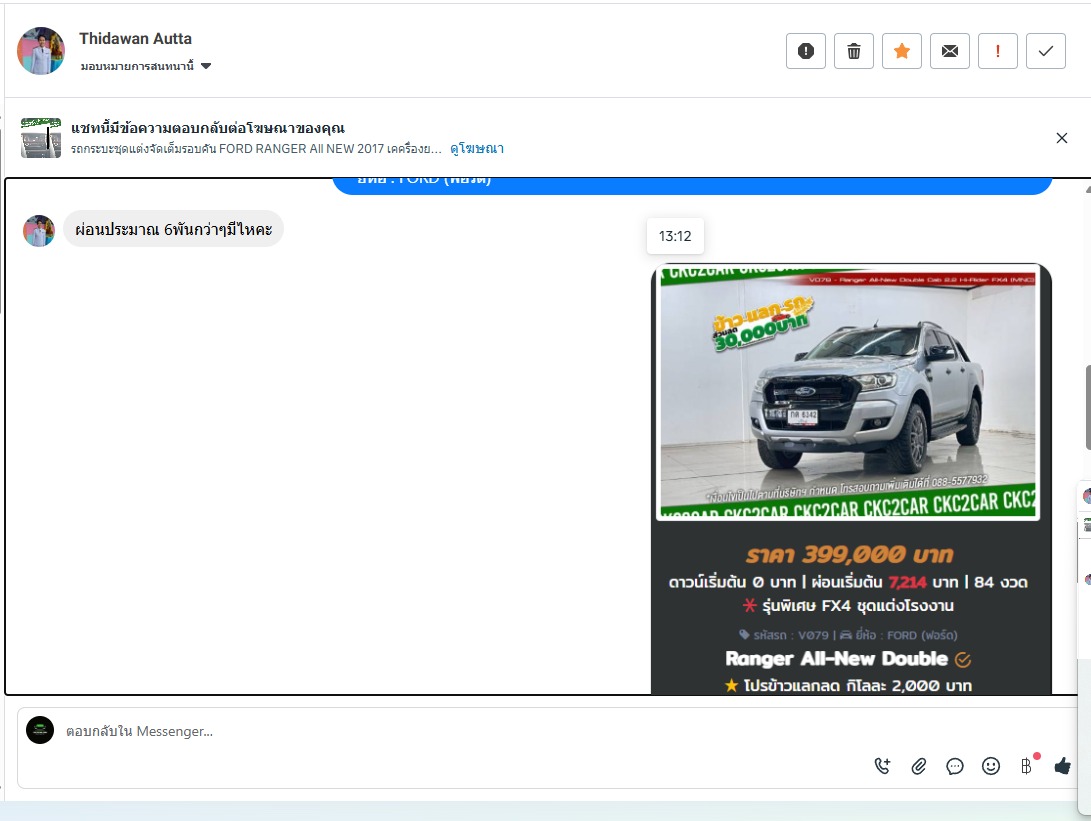
Task: Click Thidawan Autta contact name
Action: [136, 39]
